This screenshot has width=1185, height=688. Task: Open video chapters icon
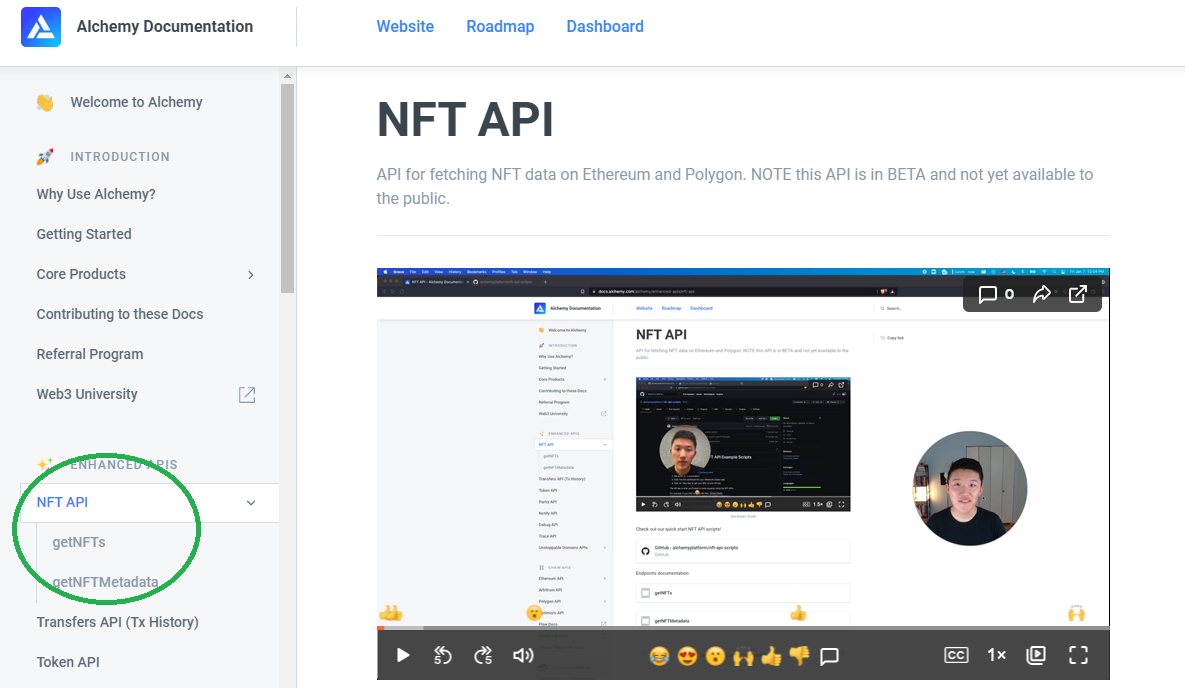[x=1036, y=655]
